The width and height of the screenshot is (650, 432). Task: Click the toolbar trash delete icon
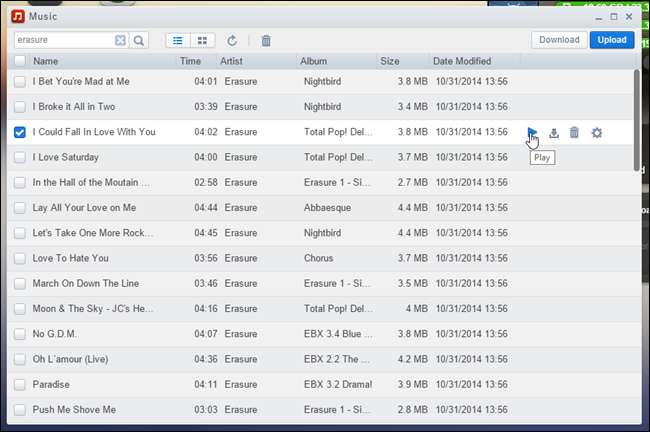[x=266, y=41]
